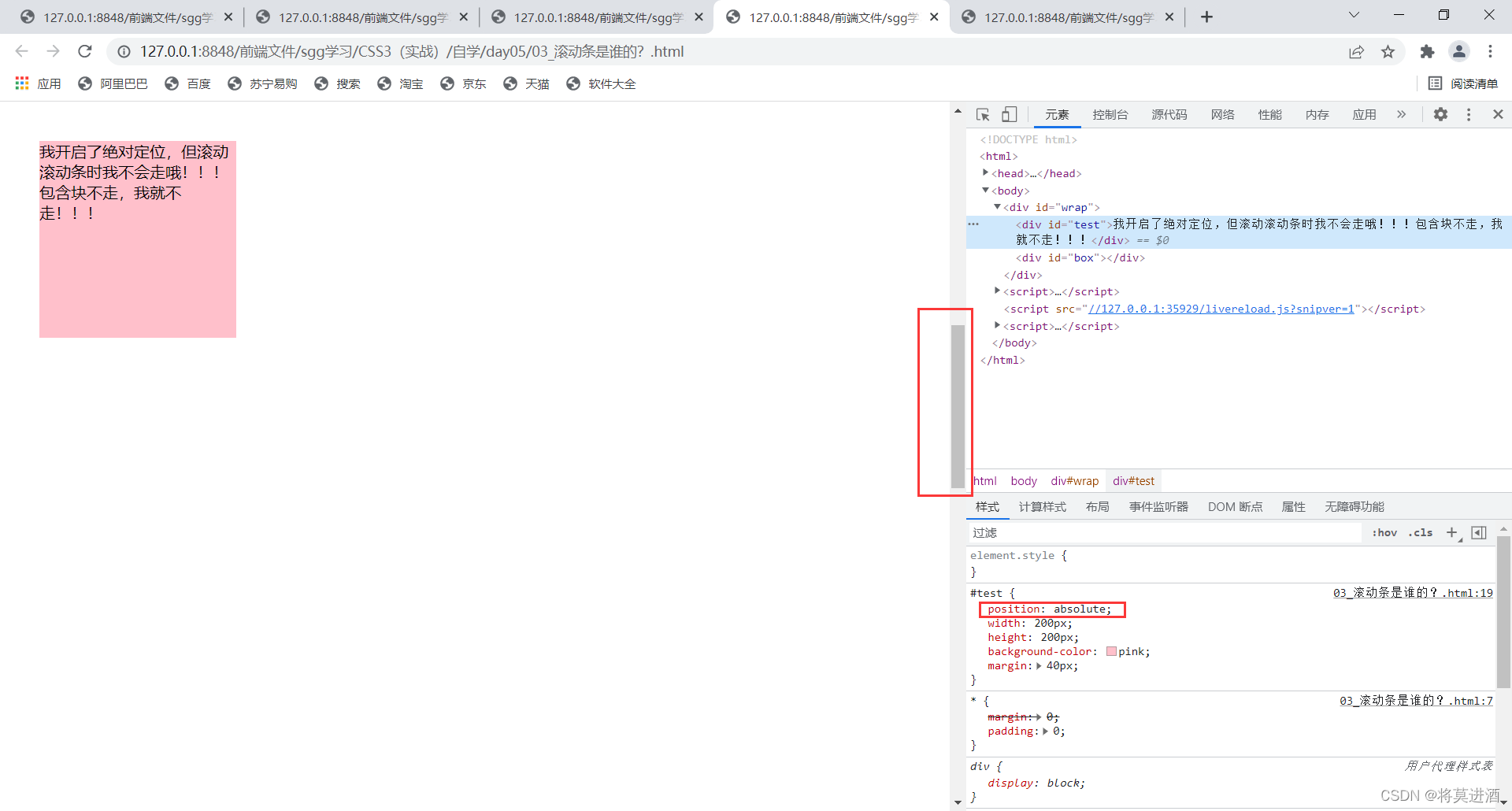Open the 天猫 bookmark
Viewport: 1512px width, 811px height.
[526, 83]
